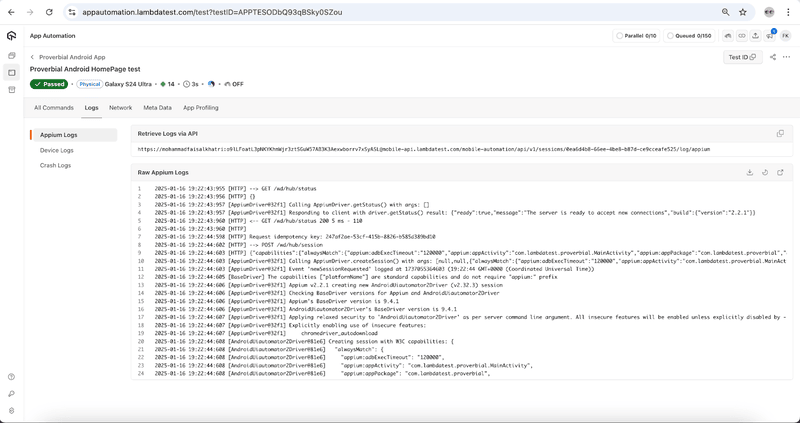Select Appium Logs in the log list
Image resolution: width=800 pixels, height=423 pixels.
[74, 135]
